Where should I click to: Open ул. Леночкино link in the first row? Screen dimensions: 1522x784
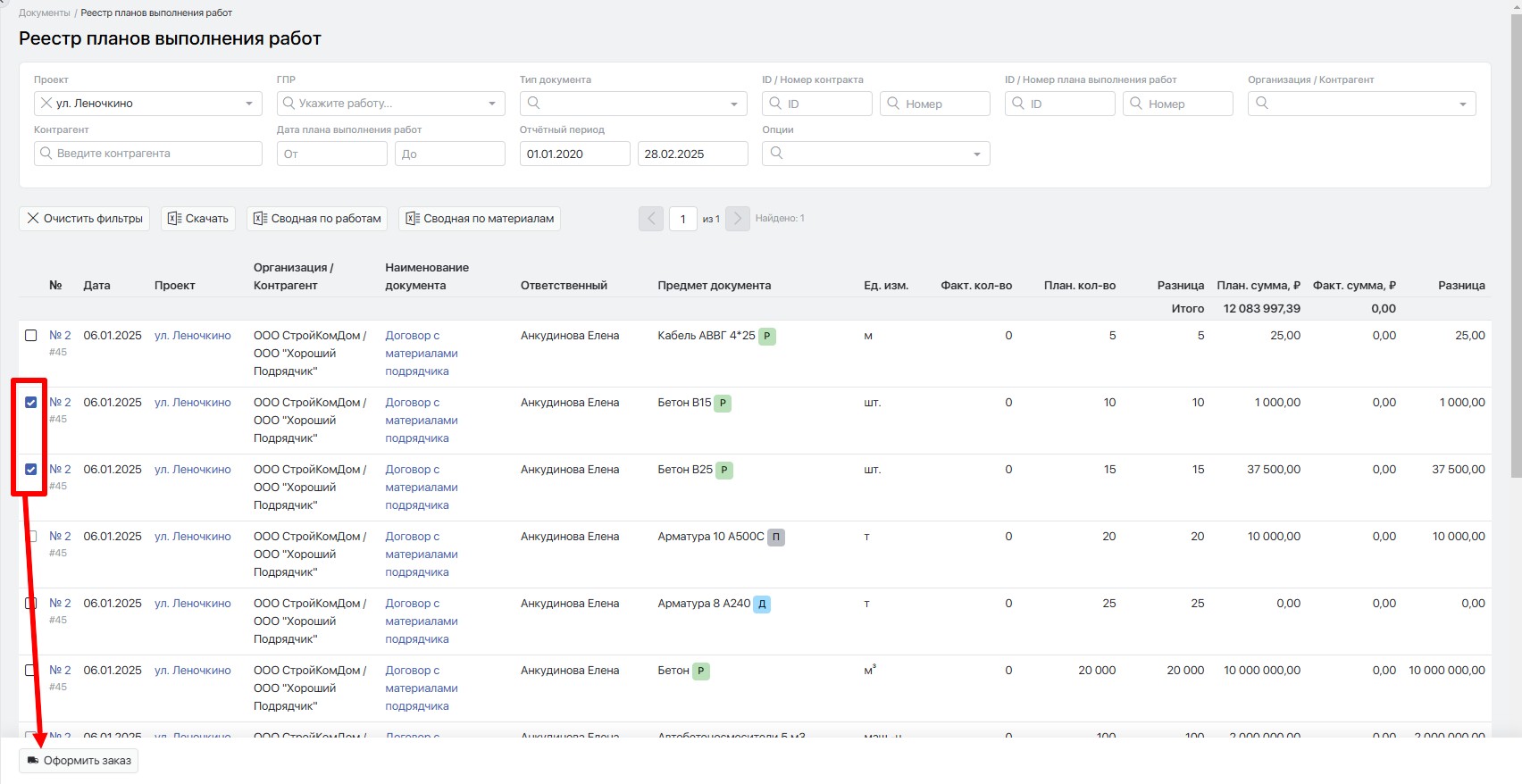[x=193, y=336]
